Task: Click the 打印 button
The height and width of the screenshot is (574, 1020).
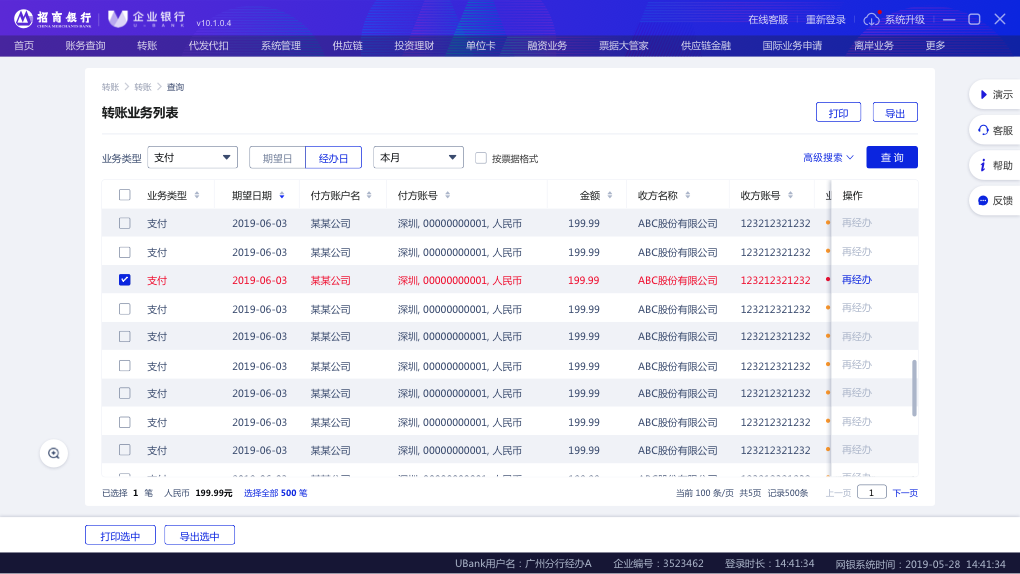Action: [839, 113]
